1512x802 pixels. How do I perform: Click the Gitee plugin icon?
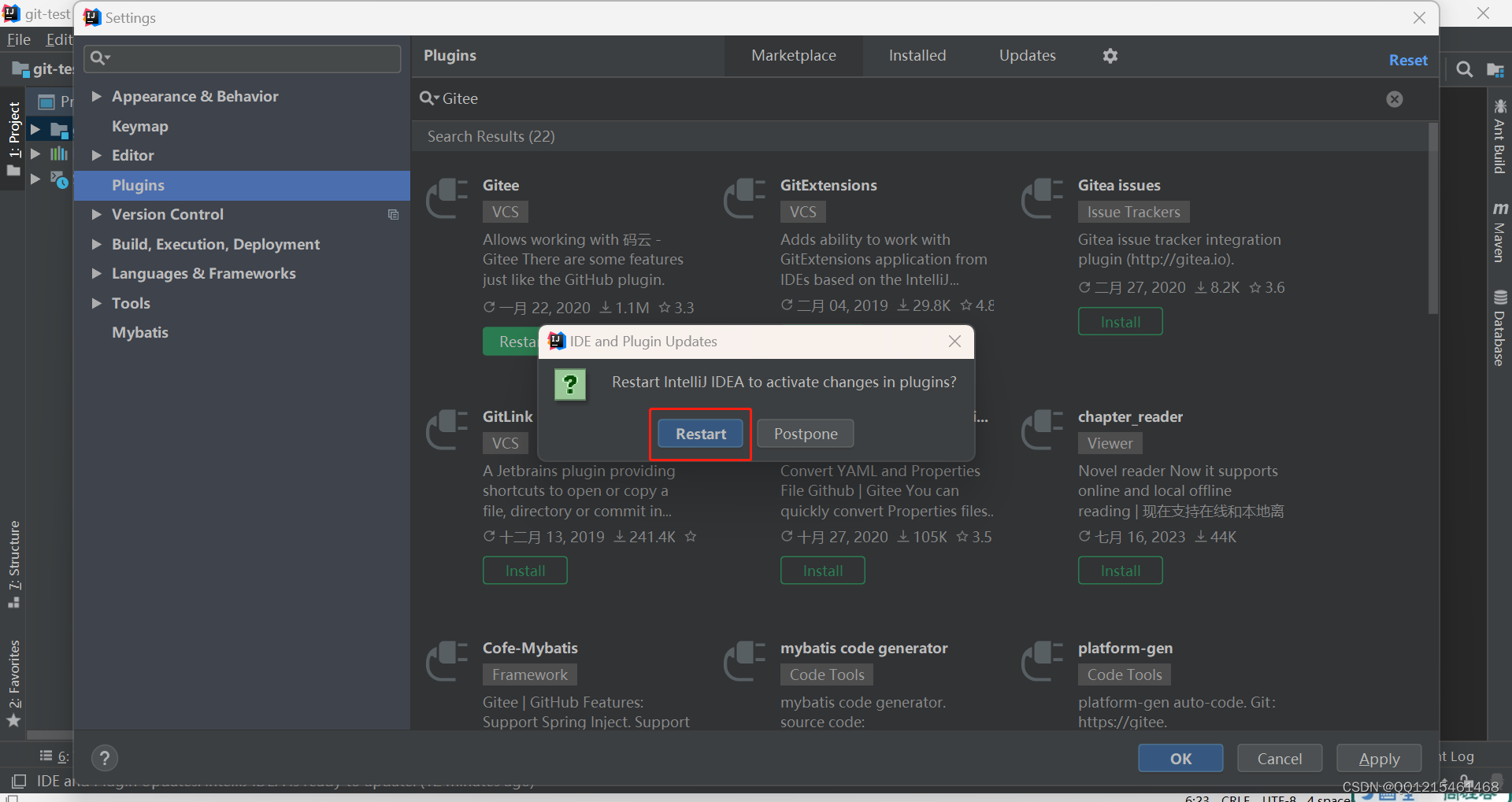pyautogui.click(x=447, y=198)
